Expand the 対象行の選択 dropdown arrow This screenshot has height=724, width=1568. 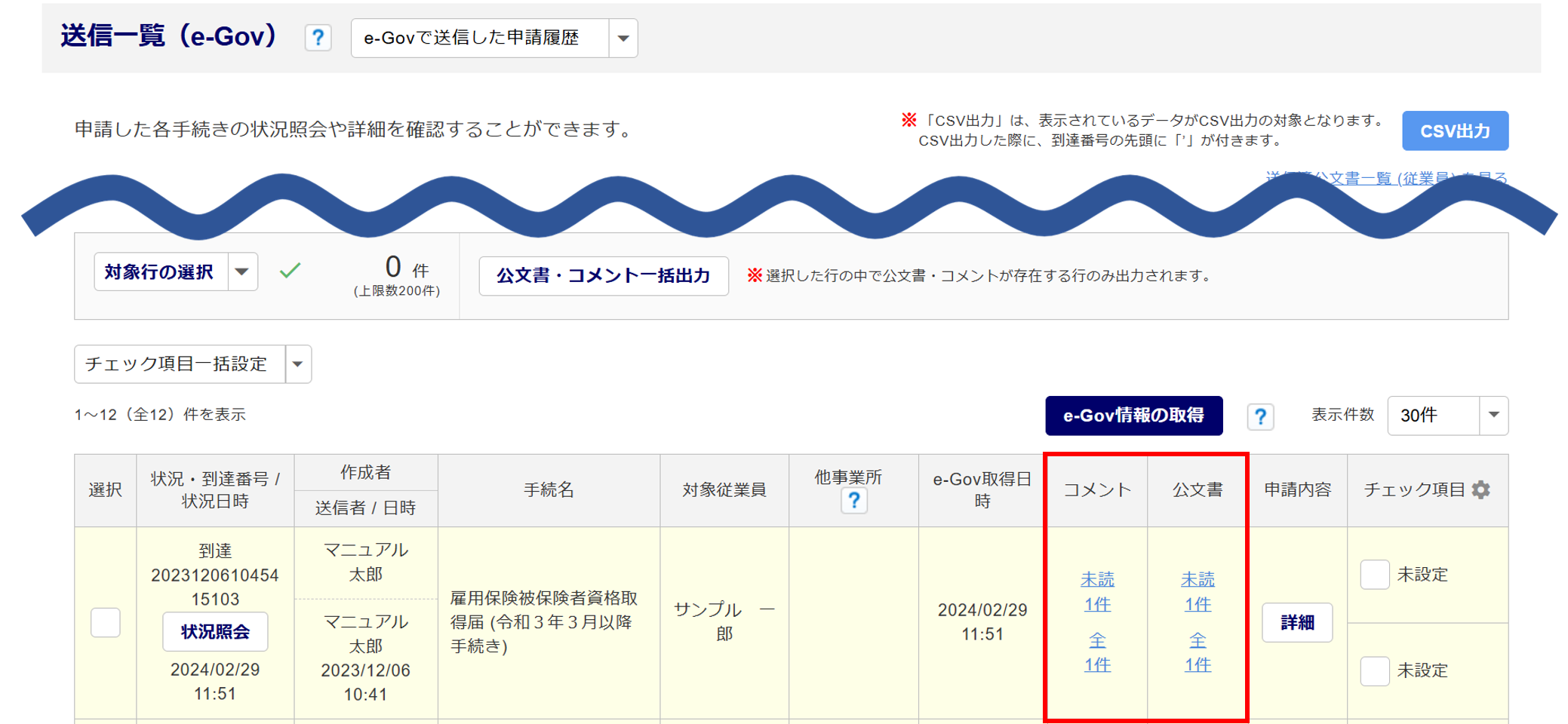241,271
